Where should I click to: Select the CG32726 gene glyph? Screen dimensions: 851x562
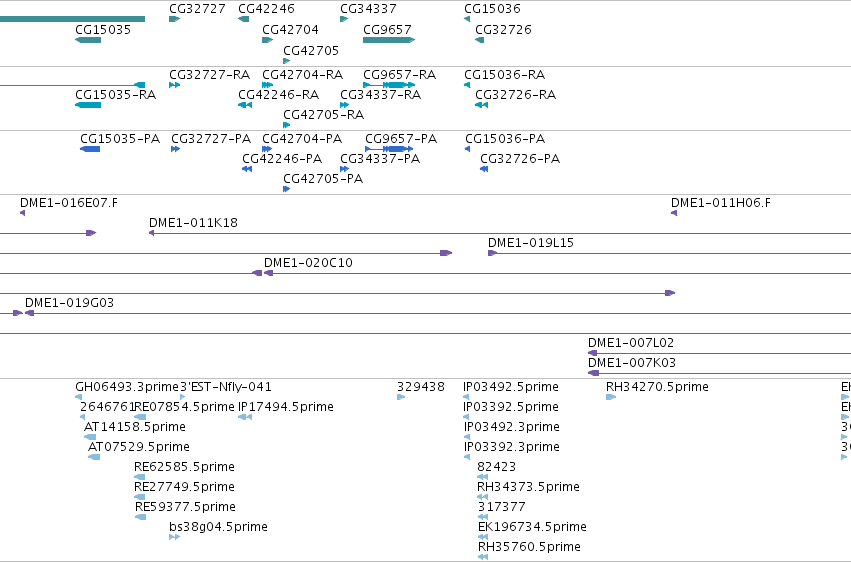coord(479,40)
